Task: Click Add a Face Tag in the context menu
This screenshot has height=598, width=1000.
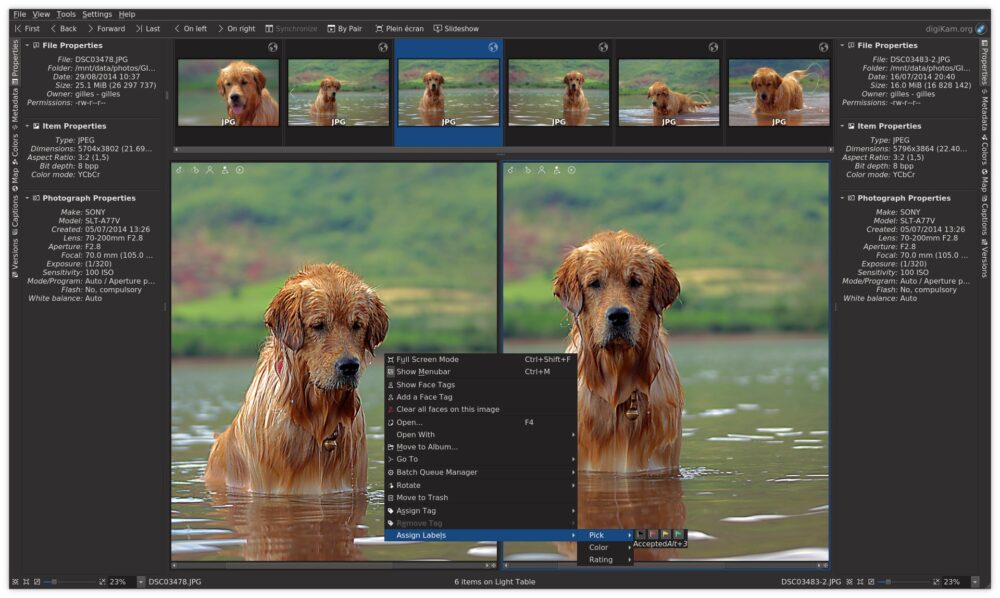Action: [x=424, y=396]
